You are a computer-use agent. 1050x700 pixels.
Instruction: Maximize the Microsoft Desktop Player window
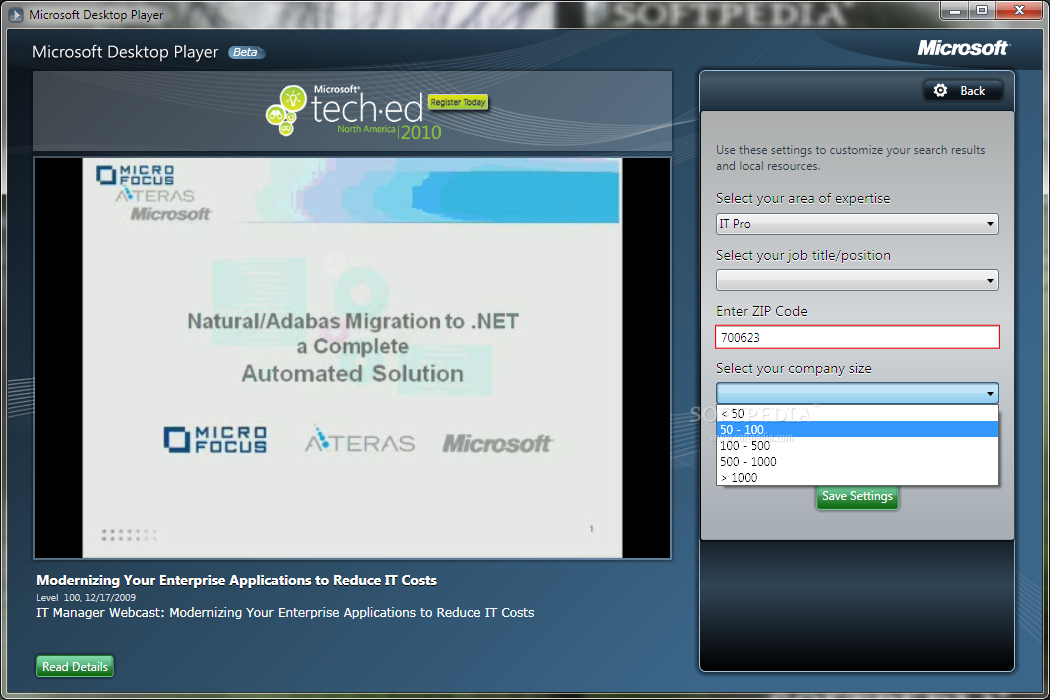(x=982, y=11)
